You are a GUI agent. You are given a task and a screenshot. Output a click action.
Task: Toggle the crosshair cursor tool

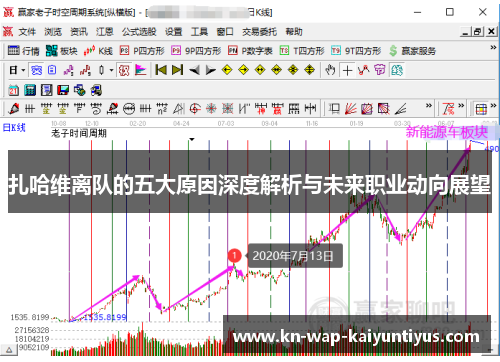pyautogui.click(x=347, y=70)
